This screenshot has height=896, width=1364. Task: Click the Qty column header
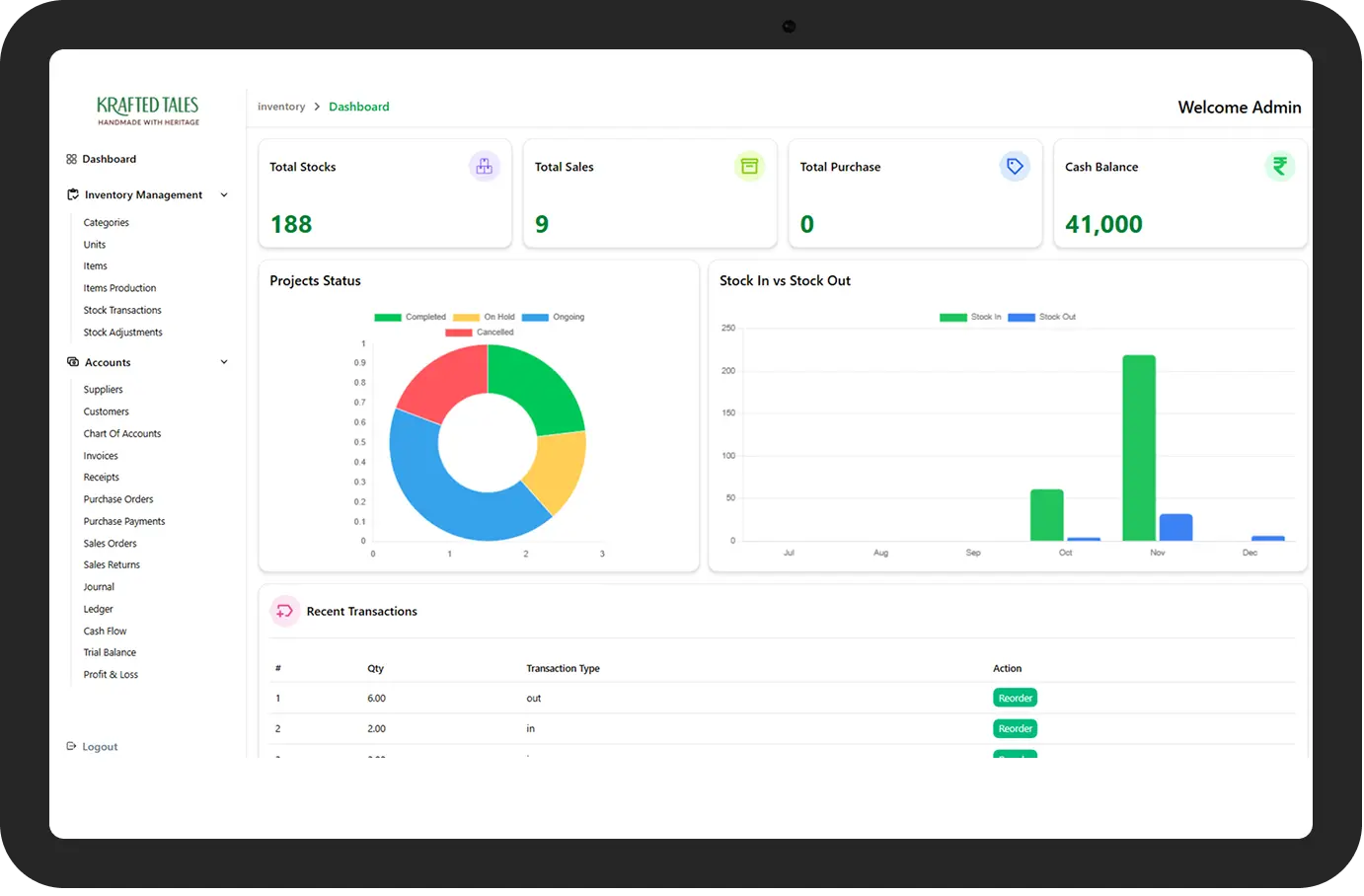375,669
